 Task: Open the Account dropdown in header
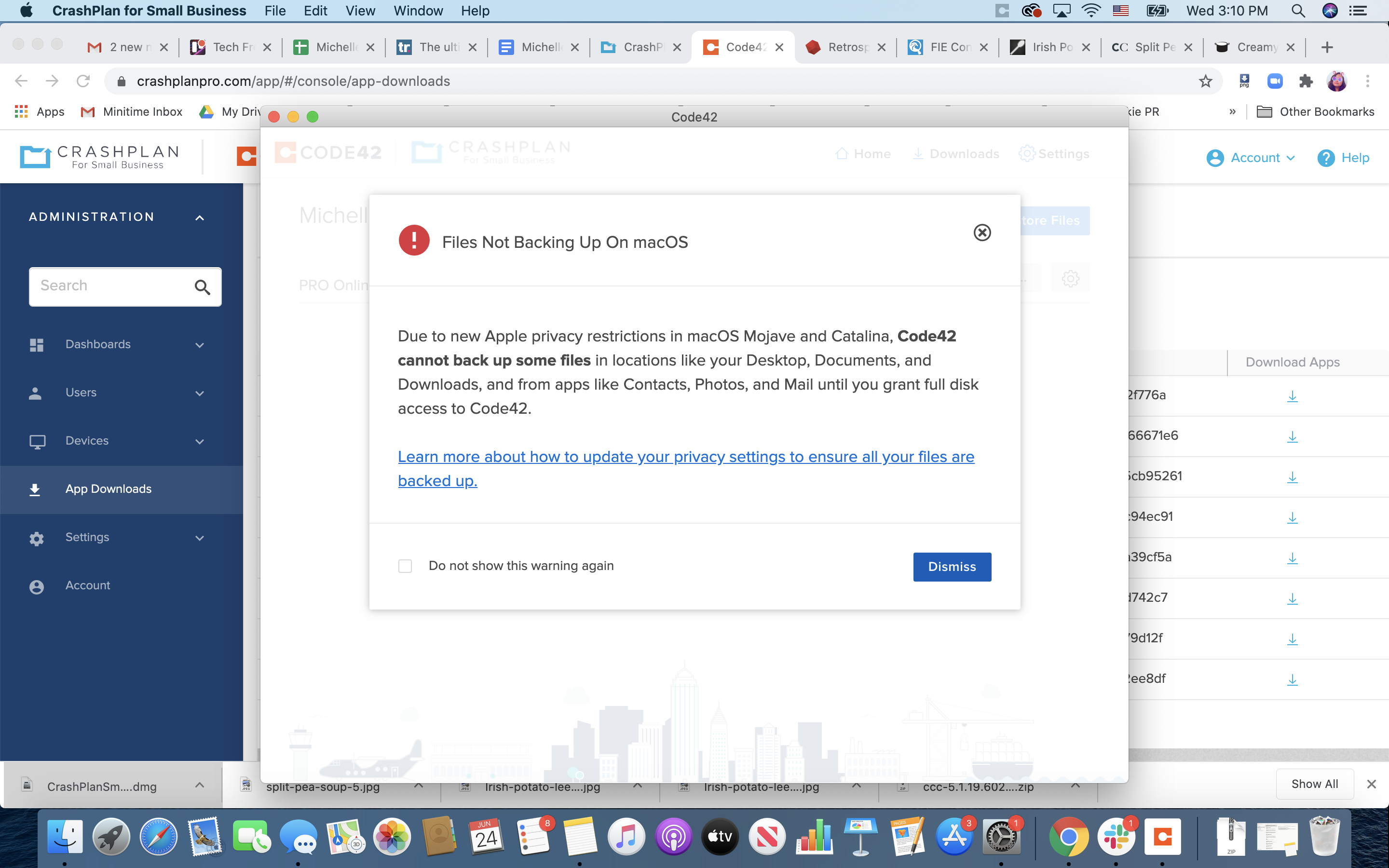1251,158
